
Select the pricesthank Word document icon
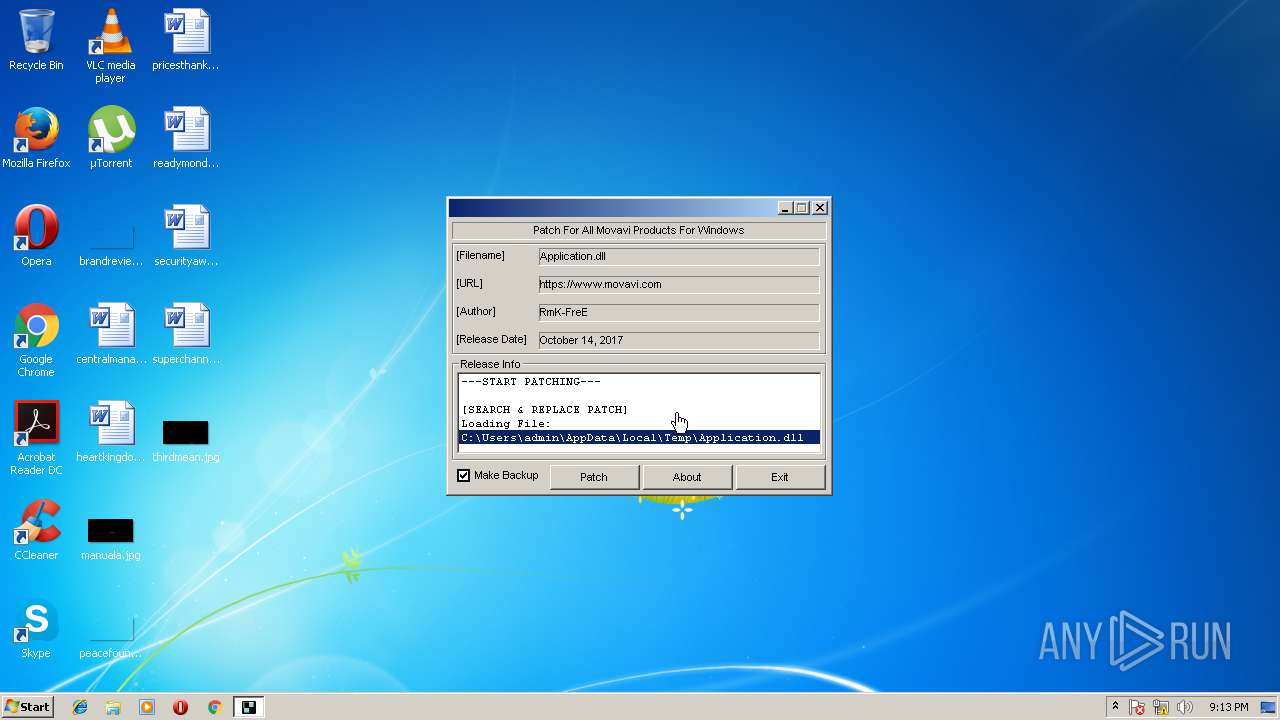coord(186,40)
